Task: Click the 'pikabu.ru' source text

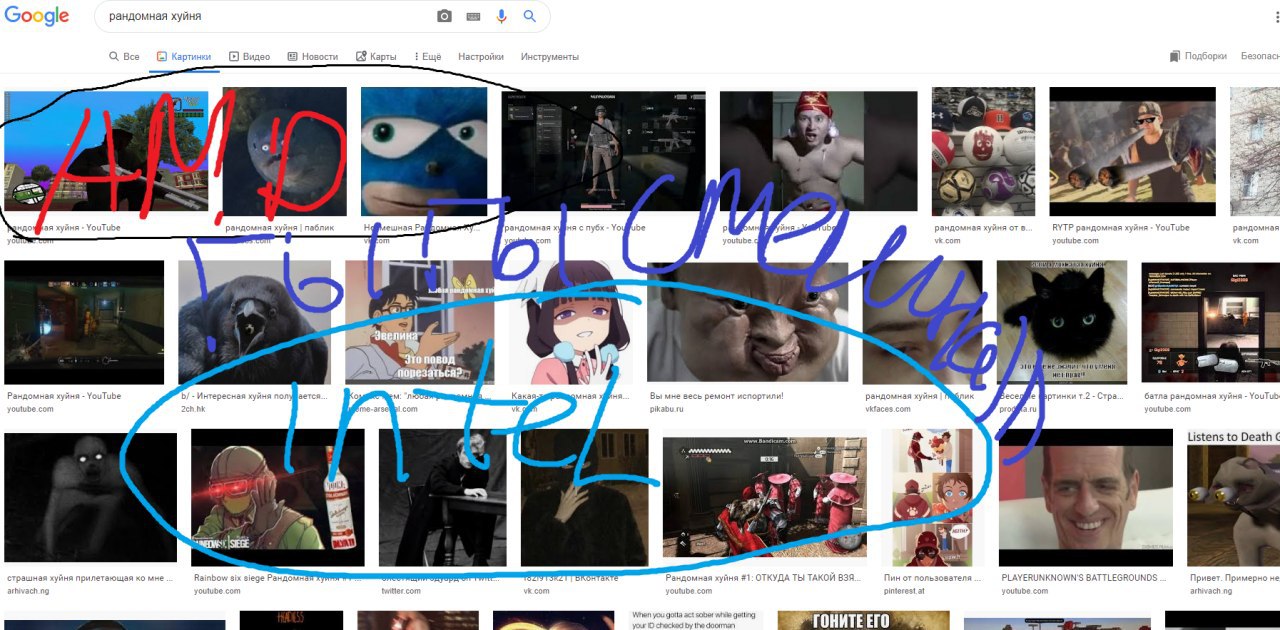Action: [667, 409]
